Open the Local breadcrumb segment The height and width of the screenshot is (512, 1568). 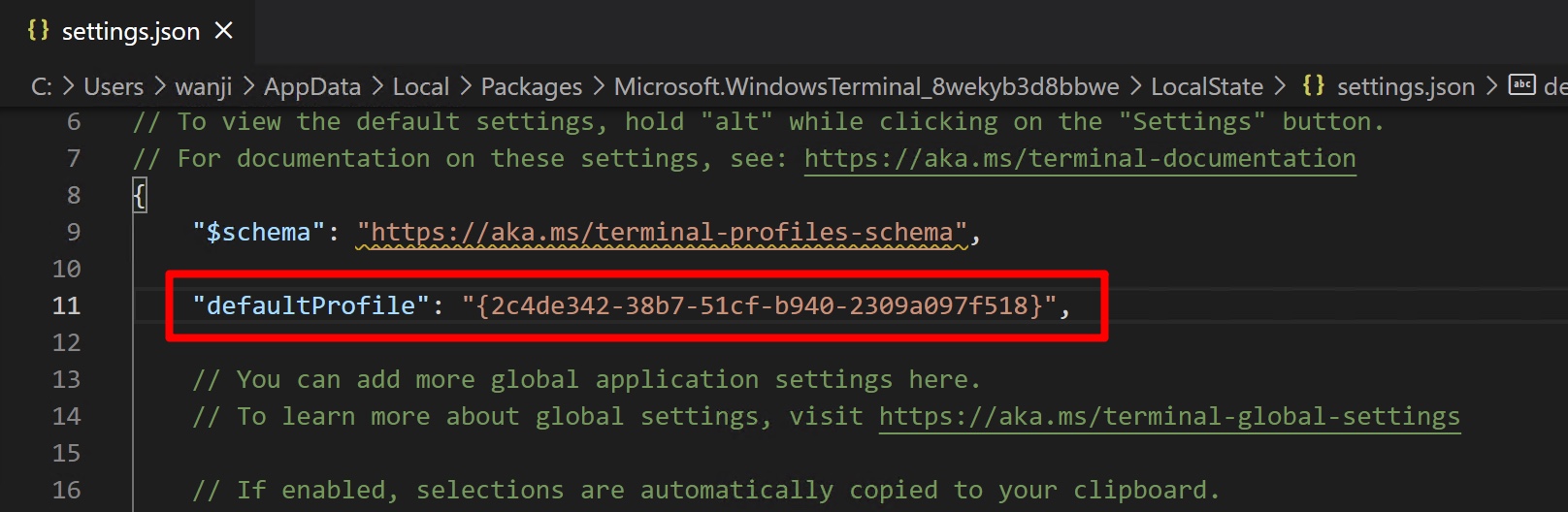[x=421, y=87]
